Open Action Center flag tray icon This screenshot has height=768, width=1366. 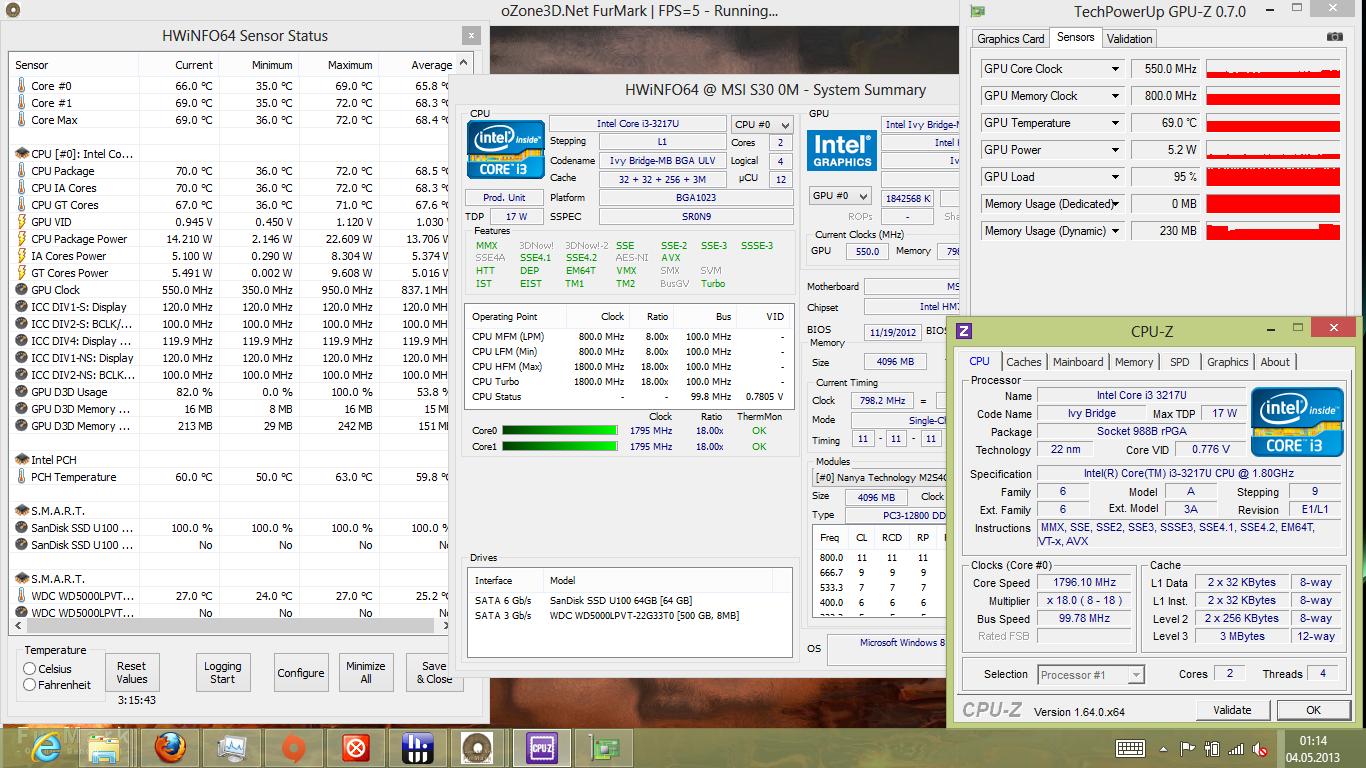click(x=1187, y=748)
